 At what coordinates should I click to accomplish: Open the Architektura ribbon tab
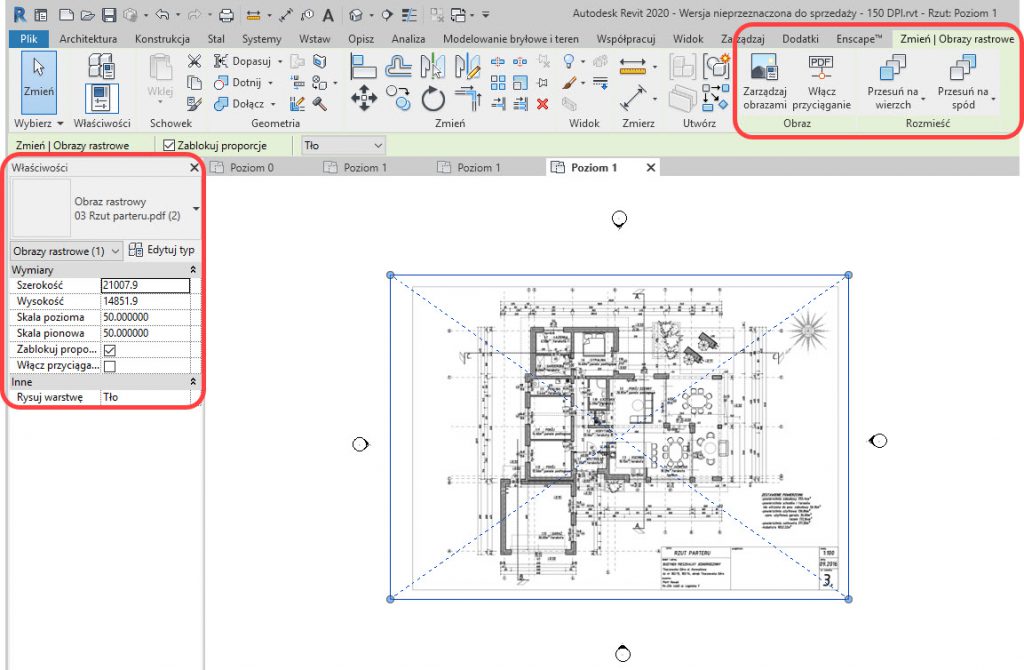pos(88,38)
